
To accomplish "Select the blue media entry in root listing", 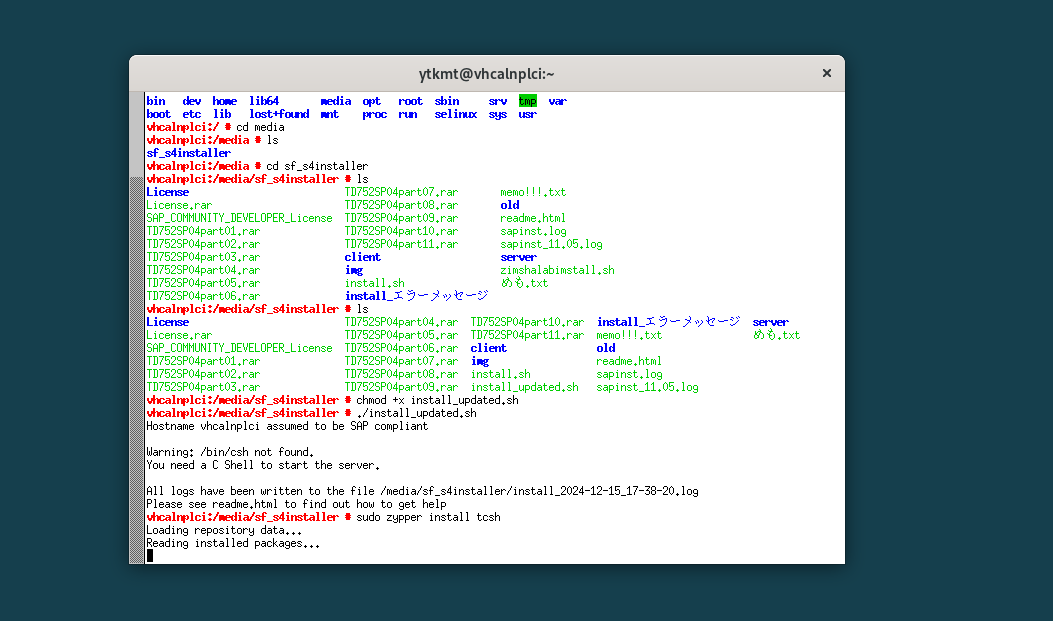I will point(336,101).
